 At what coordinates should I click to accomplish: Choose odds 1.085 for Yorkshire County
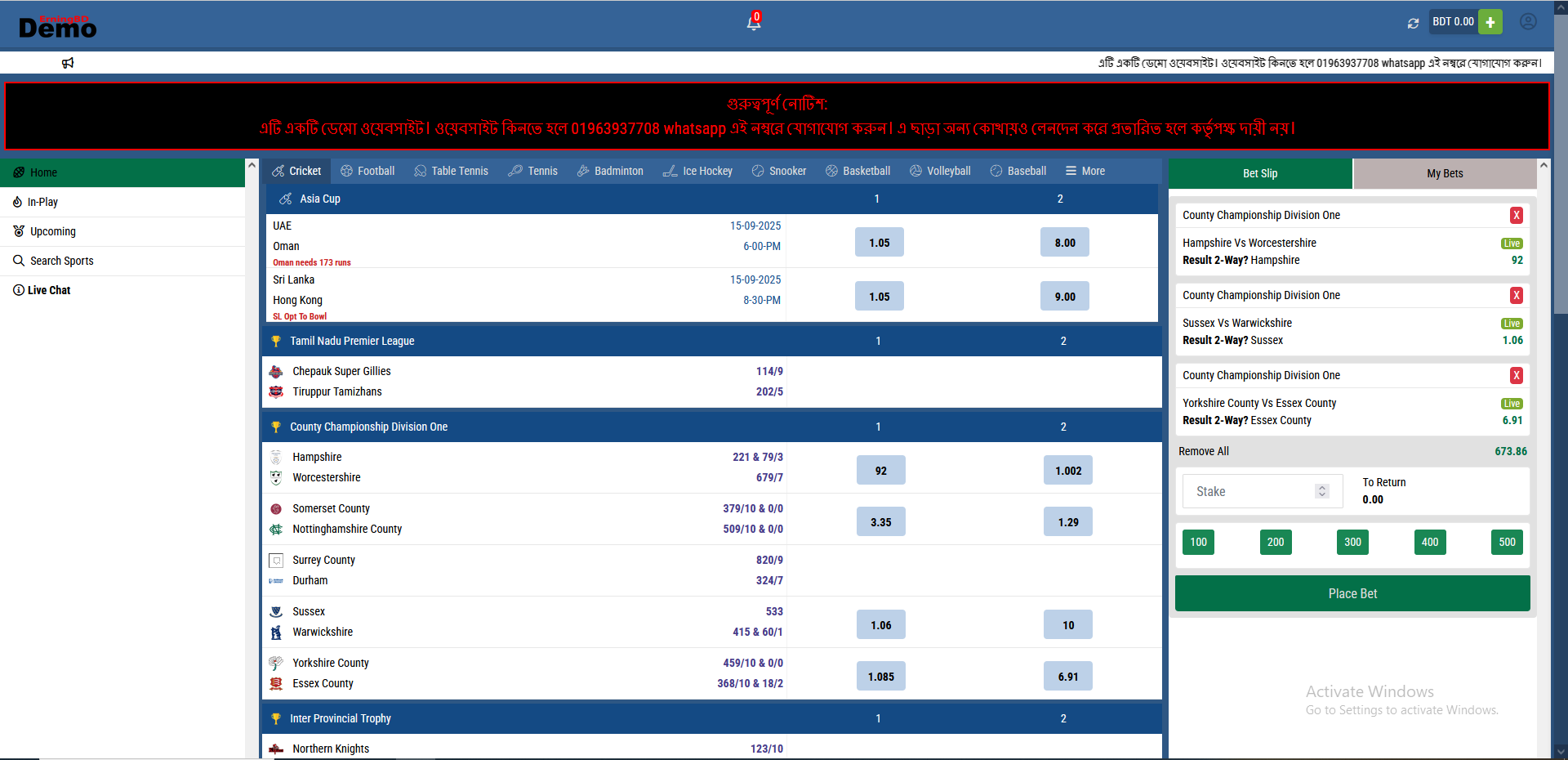tap(880, 677)
